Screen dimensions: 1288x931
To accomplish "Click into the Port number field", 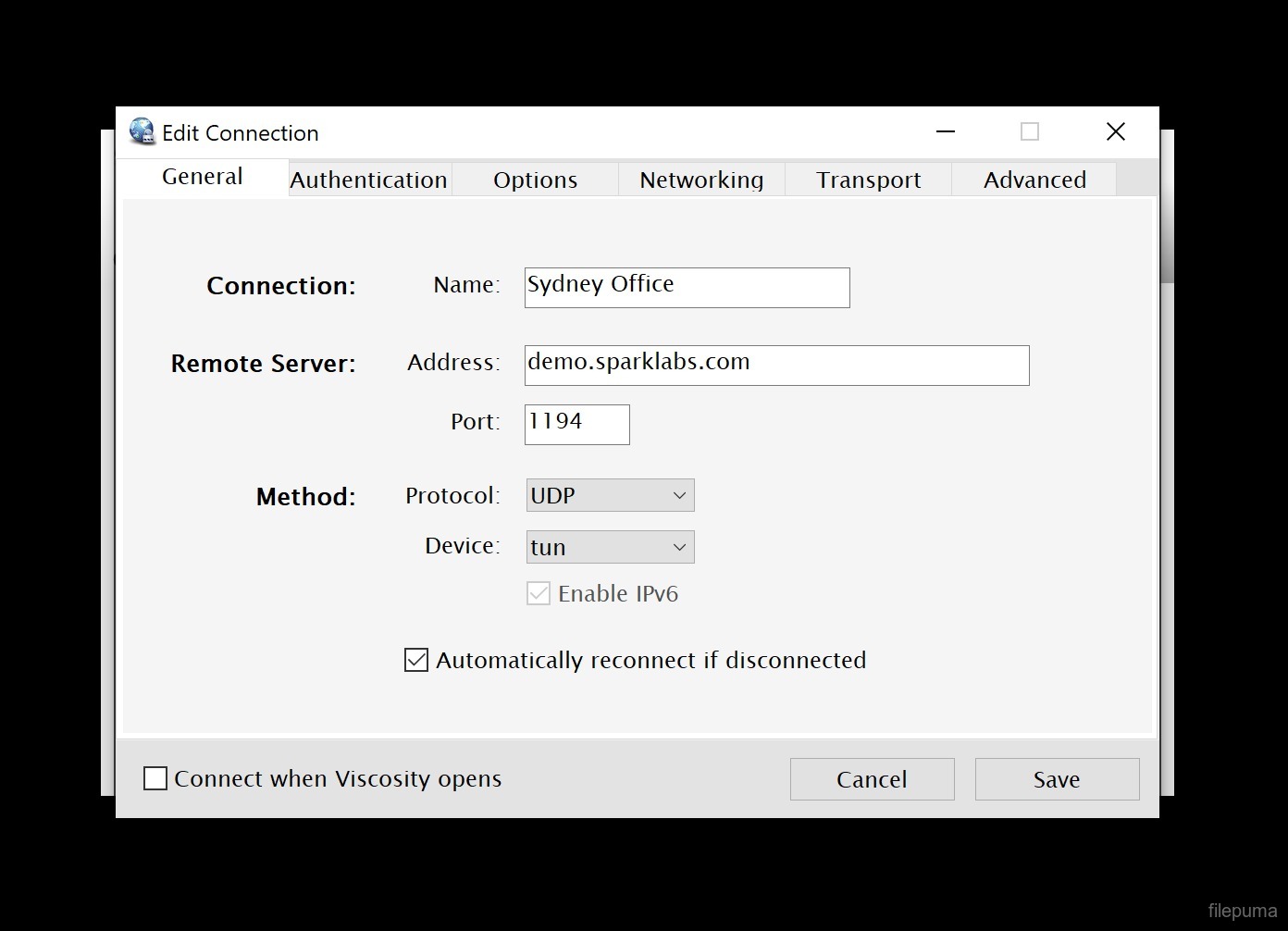I will [576, 425].
